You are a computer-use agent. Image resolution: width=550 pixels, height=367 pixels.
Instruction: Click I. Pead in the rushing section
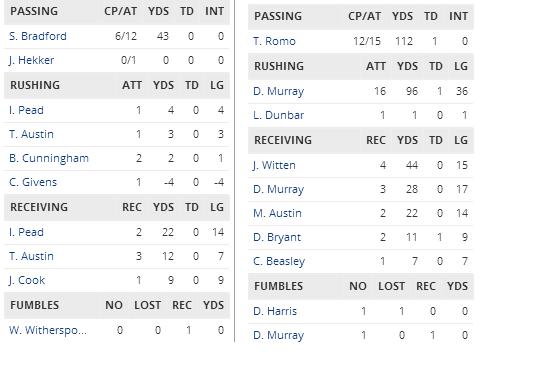tap(26, 110)
